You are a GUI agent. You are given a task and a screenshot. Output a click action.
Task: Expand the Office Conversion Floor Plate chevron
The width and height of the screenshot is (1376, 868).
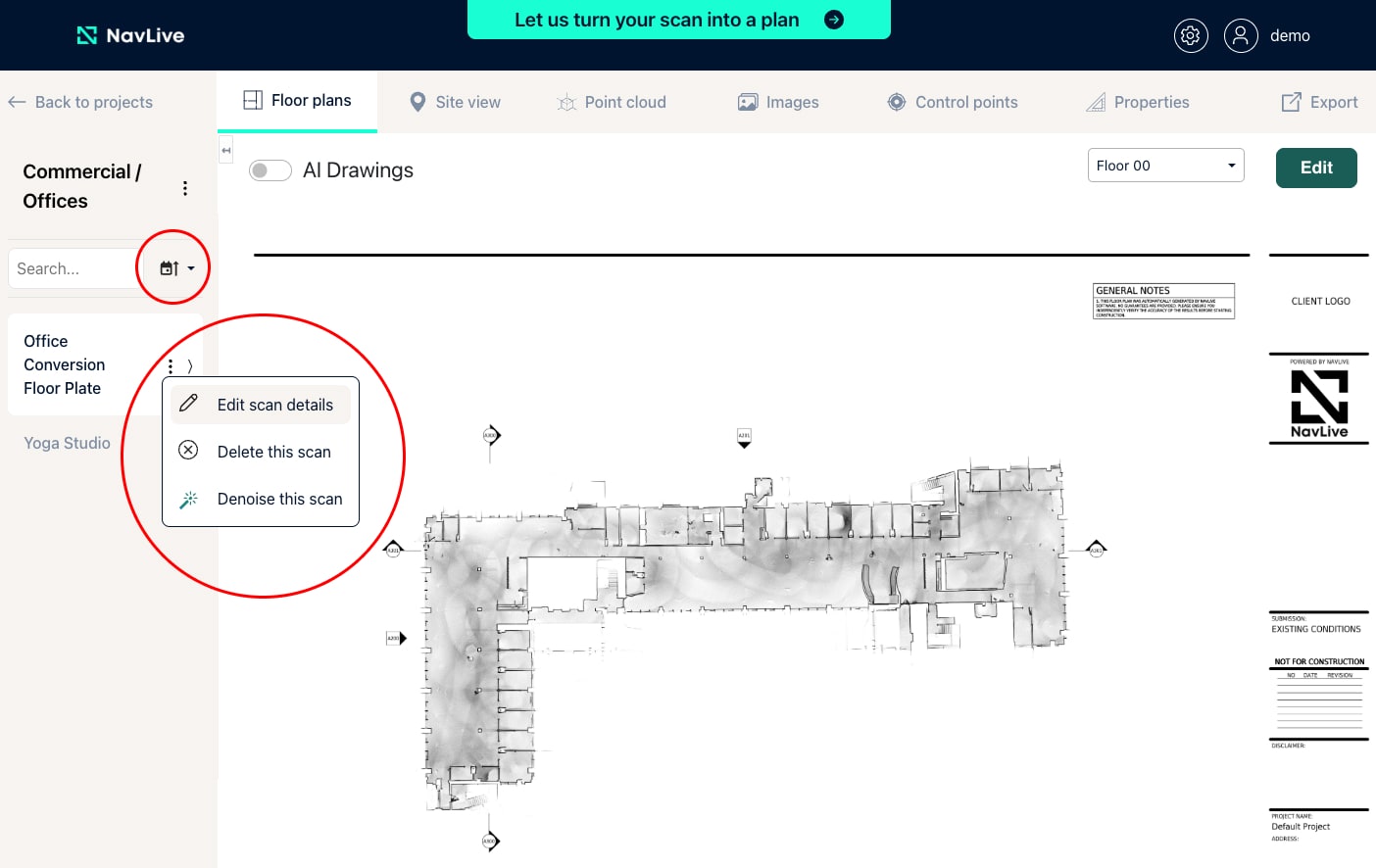pyautogui.click(x=190, y=366)
